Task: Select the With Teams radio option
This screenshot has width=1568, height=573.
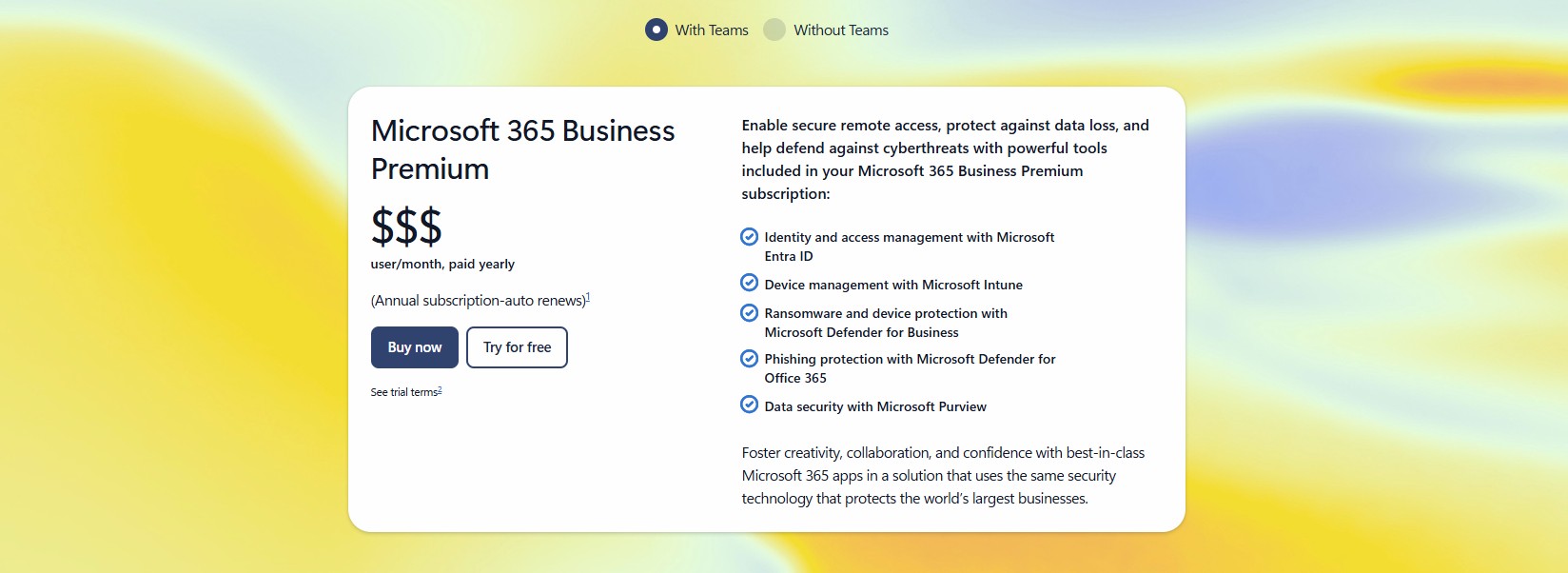Action: click(657, 30)
